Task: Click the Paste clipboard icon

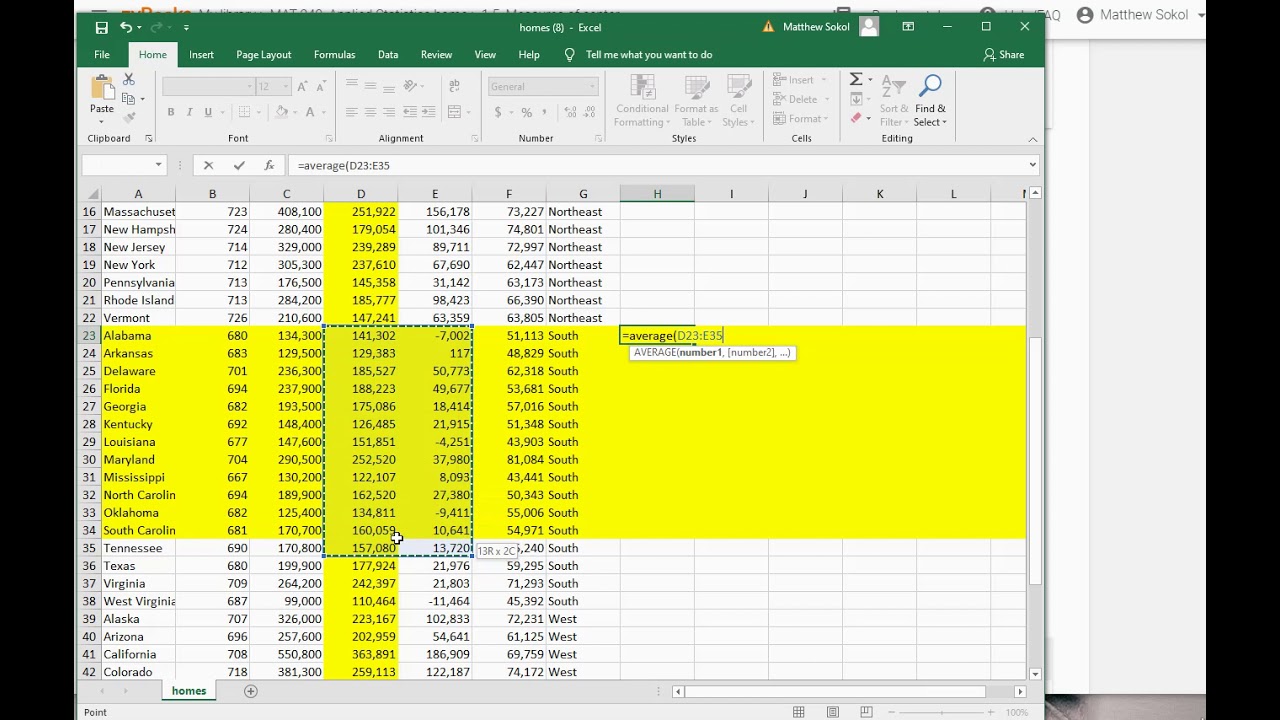Action: point(102,88)
